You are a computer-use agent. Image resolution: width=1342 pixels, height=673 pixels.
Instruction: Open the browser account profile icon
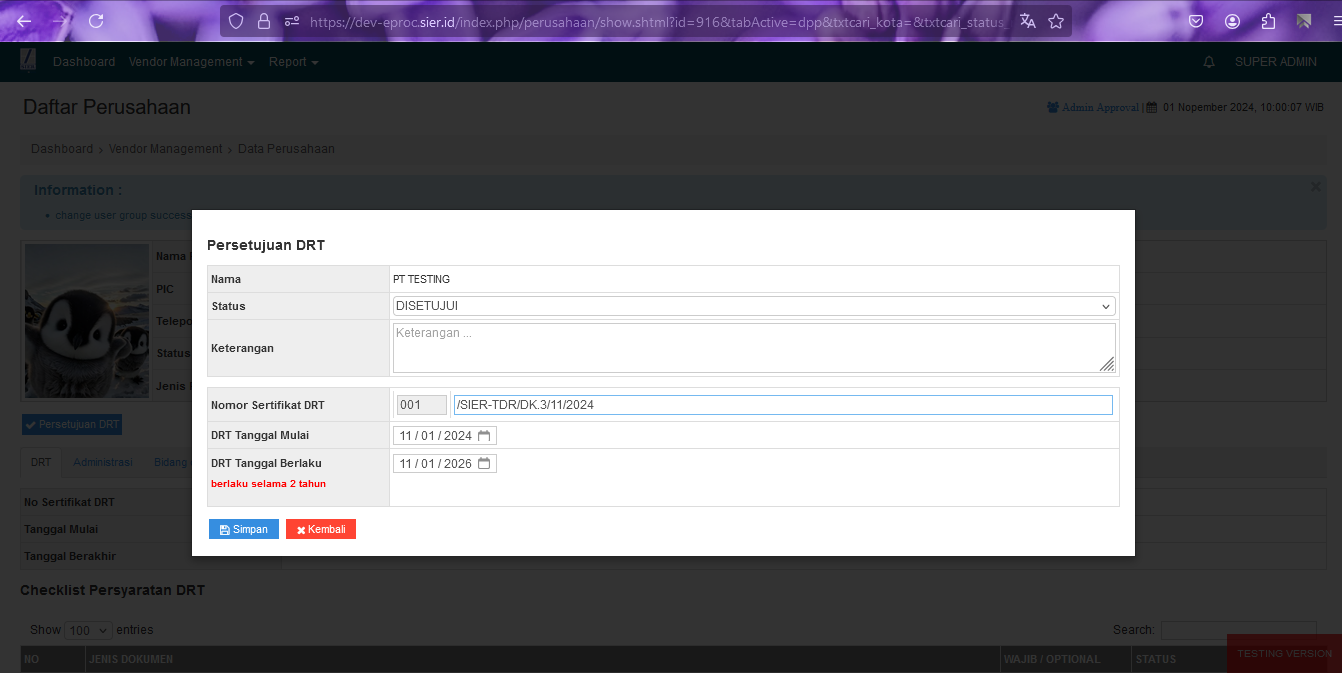1232,21
